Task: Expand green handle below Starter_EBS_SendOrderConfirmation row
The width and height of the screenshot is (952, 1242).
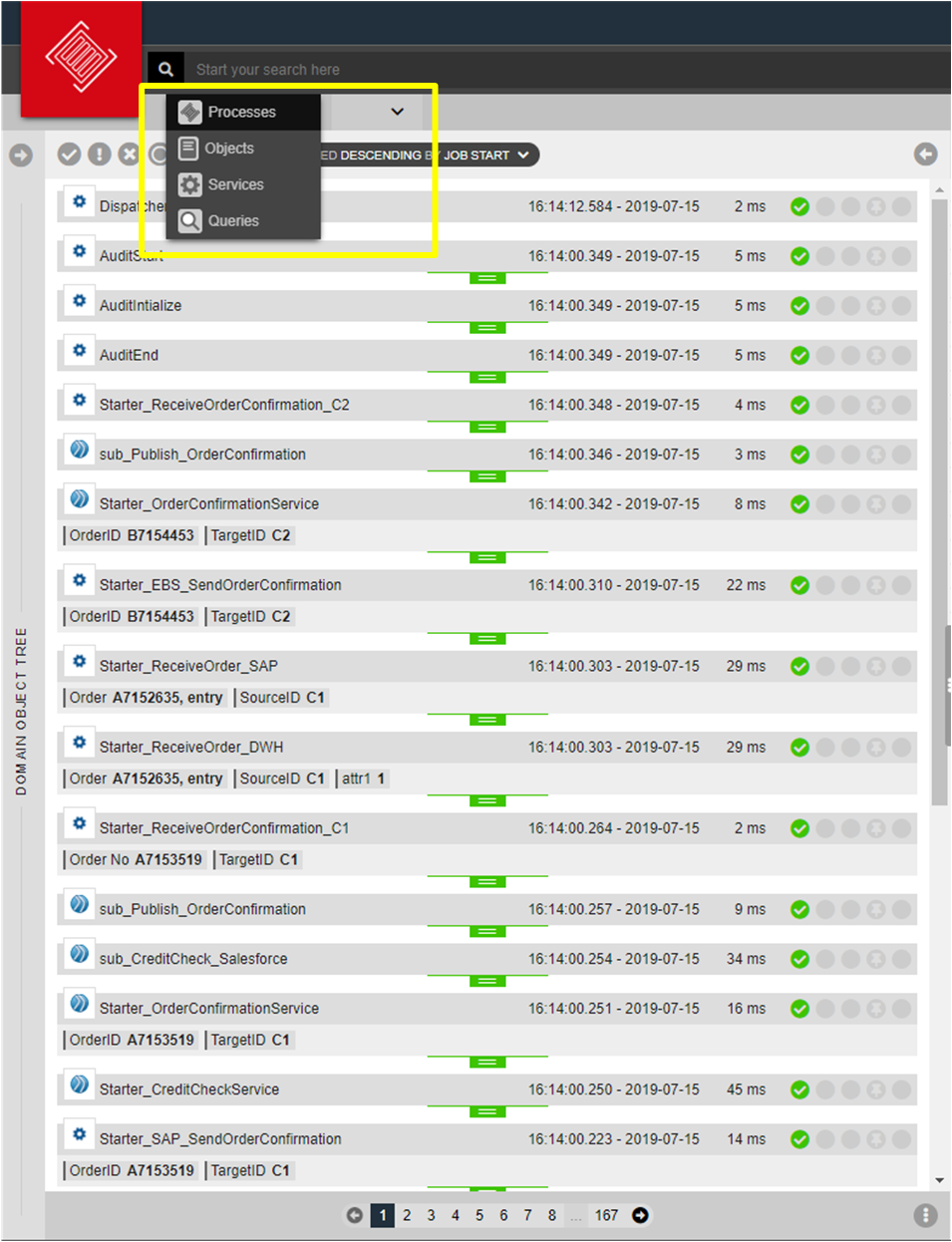Action: 487,639
